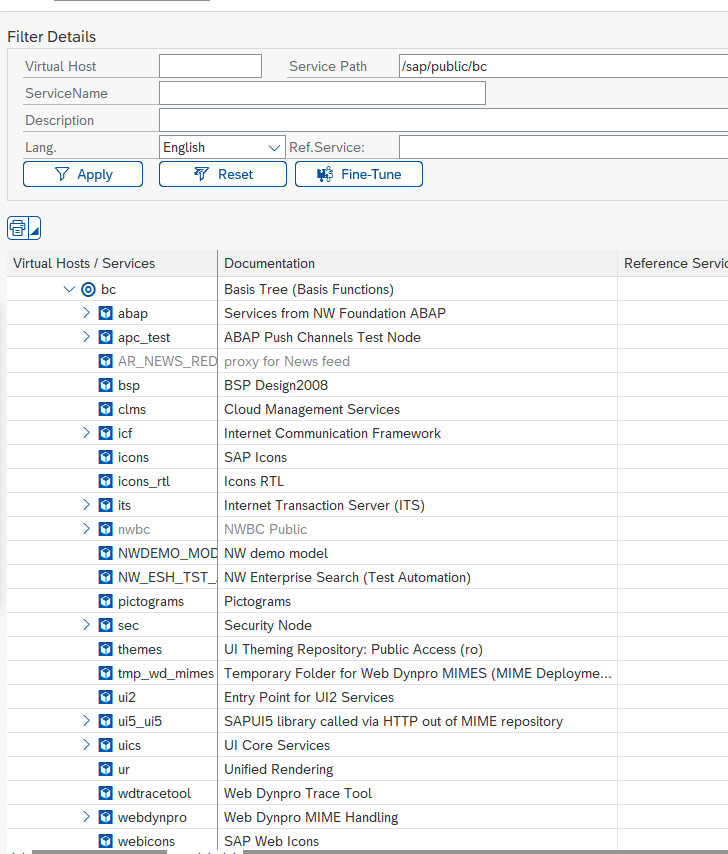Click the tmp_wd_mimes service icon
Image resolution: width=728 pixels, height=854 pixels.
point(106,673)
